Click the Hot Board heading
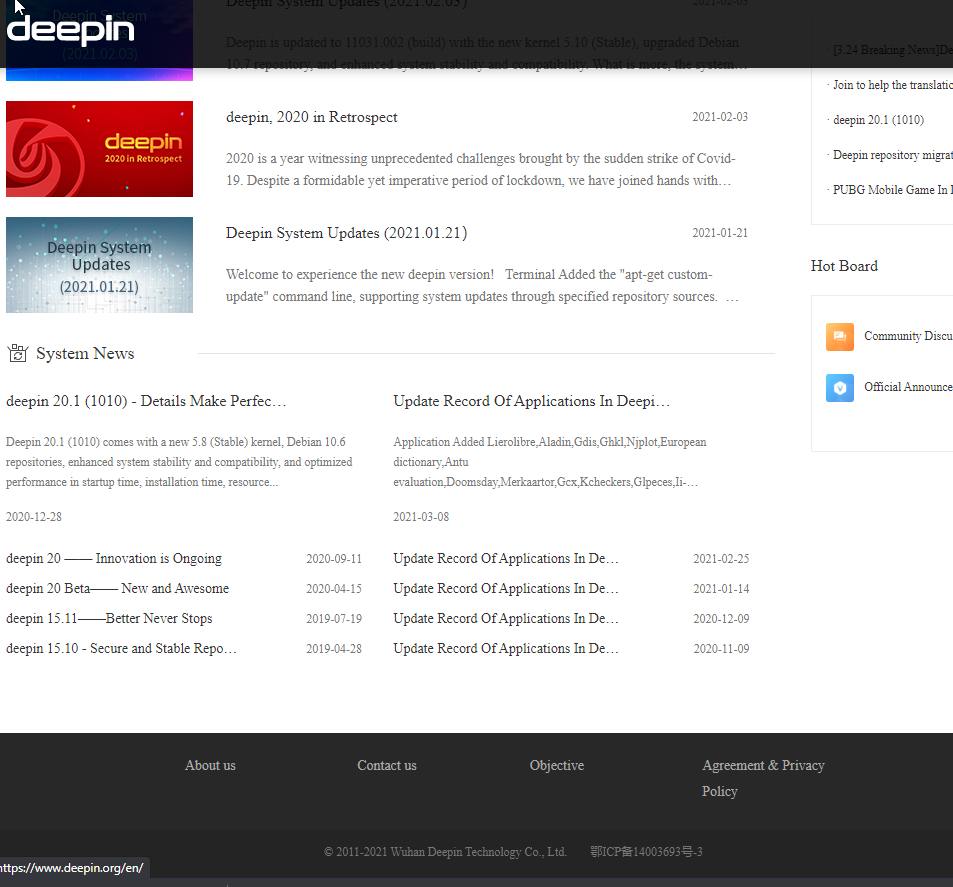This screenshot has width=953, height=887. coord(844,266)
